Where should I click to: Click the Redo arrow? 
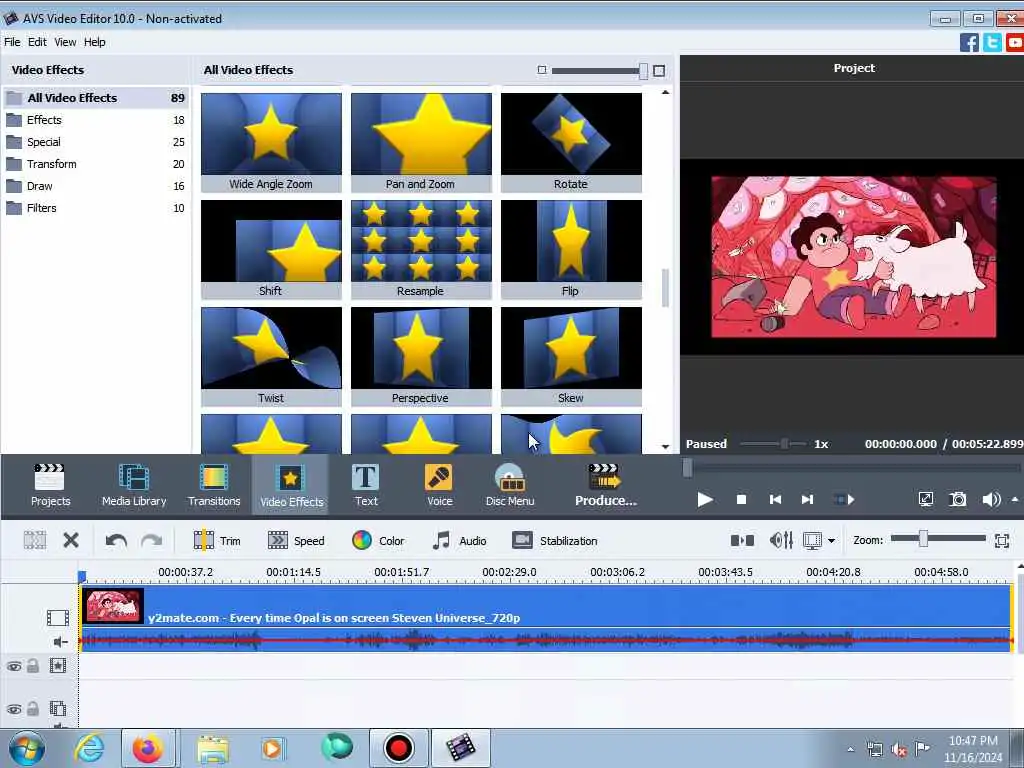152,541
